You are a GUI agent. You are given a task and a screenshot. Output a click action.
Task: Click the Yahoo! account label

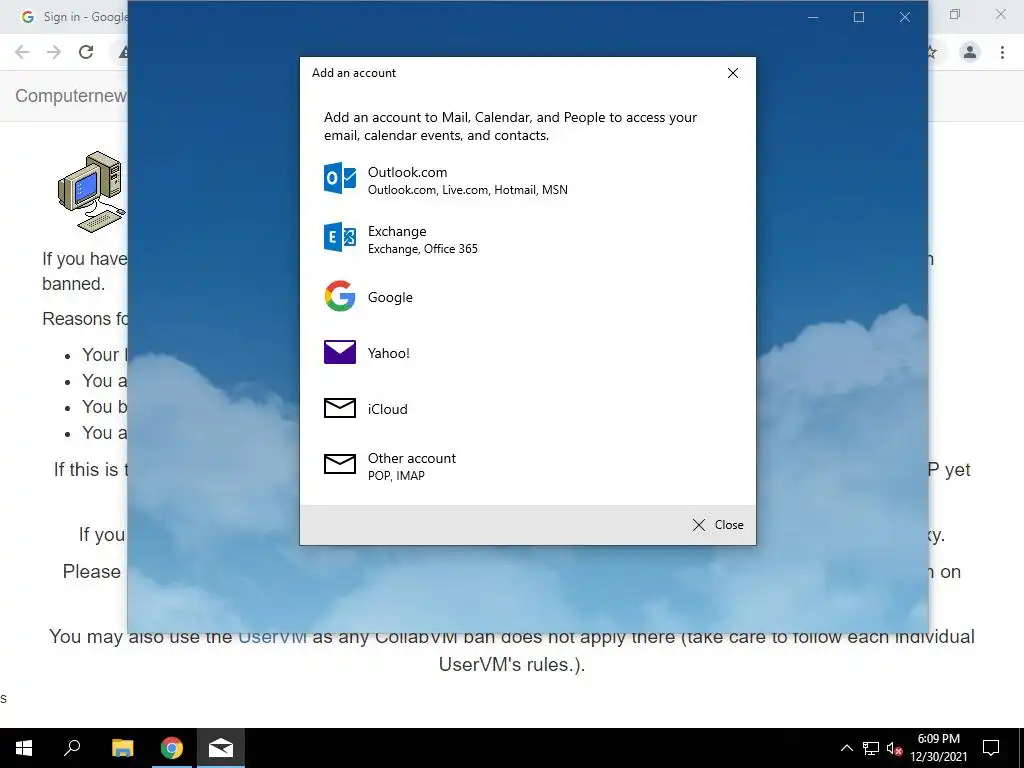click(x=389, y=353)
